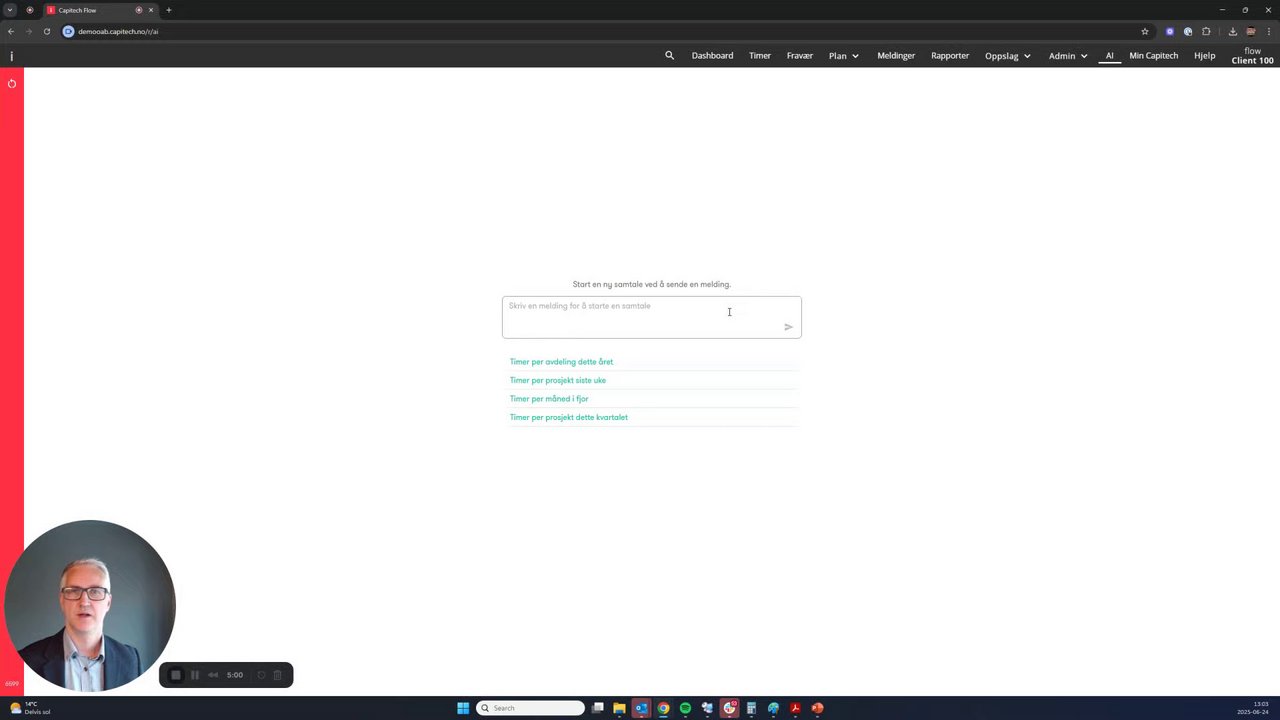Open Calculator from taskbar
1280x720 pixels.
(x=752, y=708)
